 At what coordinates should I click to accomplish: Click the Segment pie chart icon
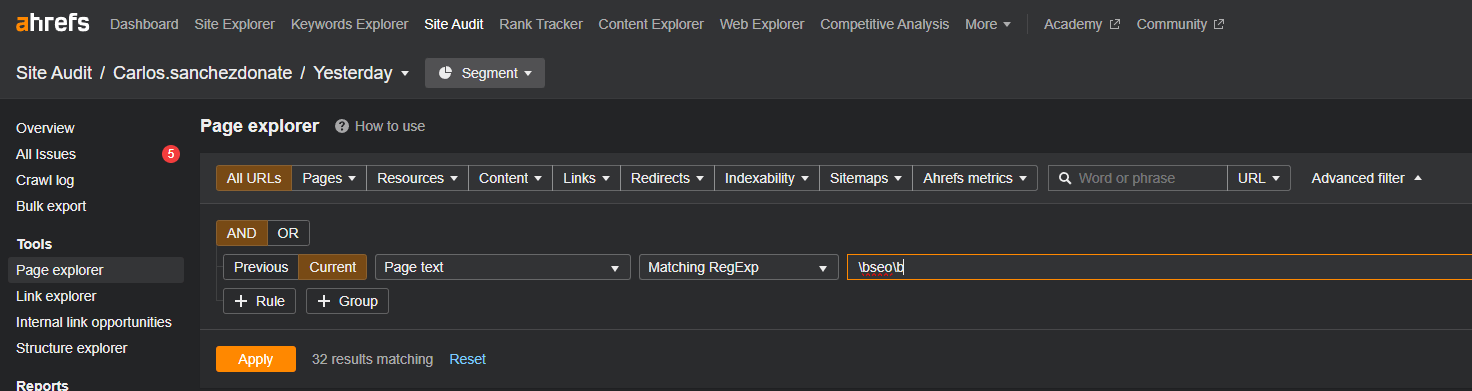click(x=446, y=73)
